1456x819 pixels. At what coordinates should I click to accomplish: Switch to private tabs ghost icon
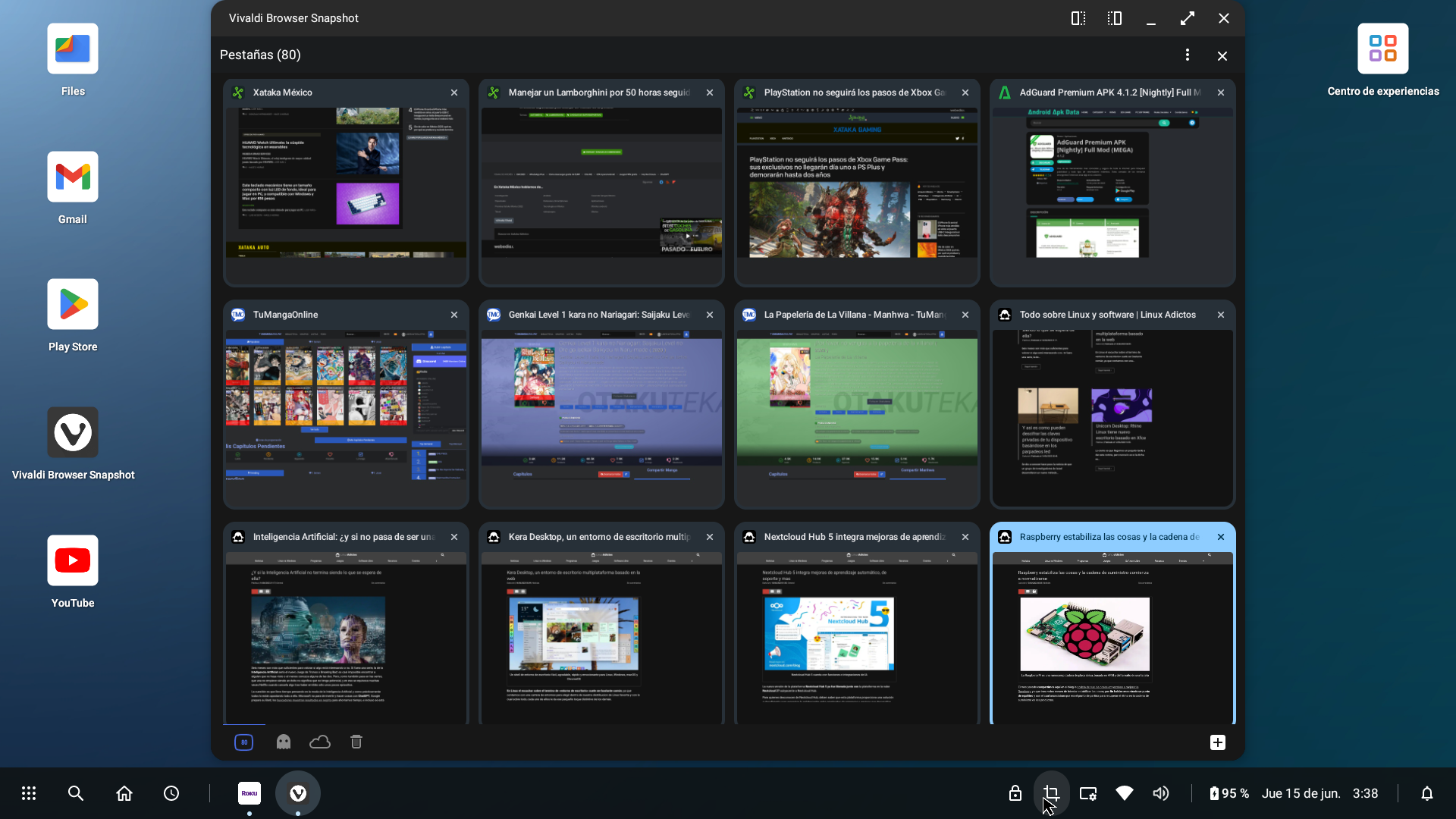tap(284, 742)
